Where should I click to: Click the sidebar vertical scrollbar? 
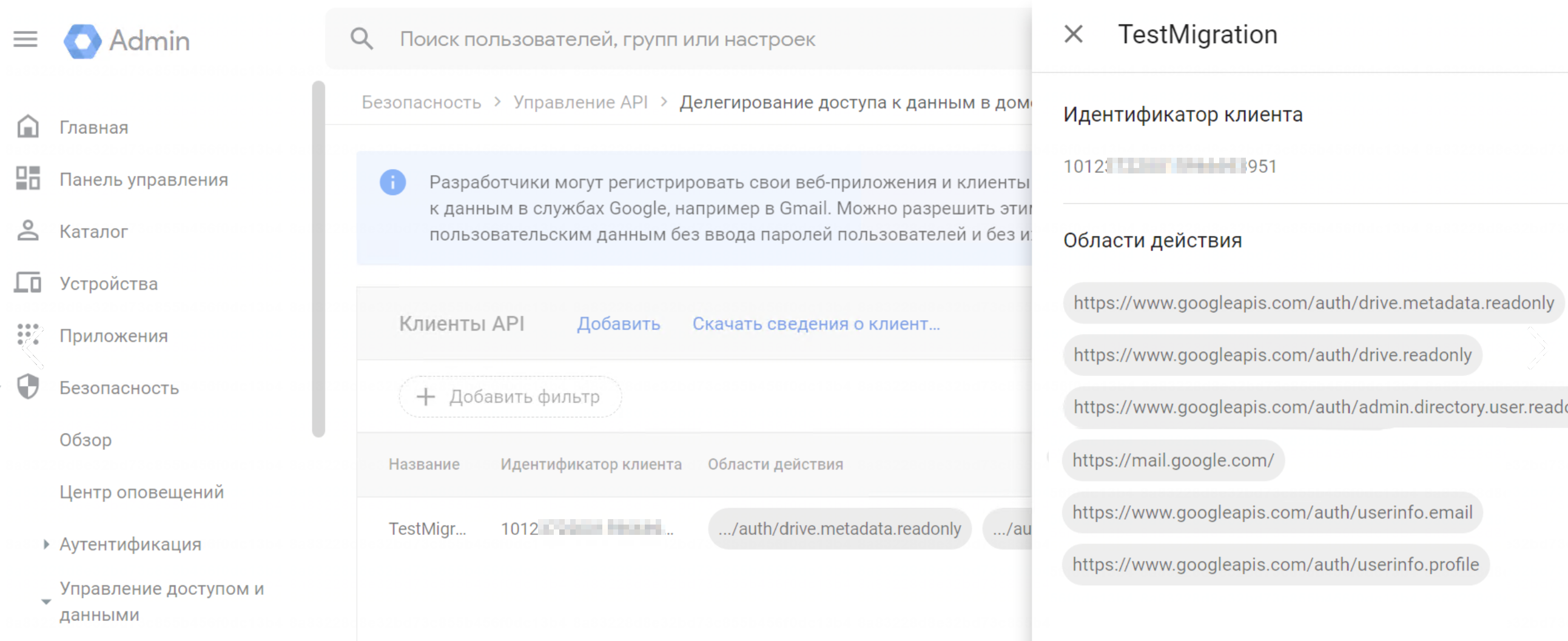click(318, 259)
